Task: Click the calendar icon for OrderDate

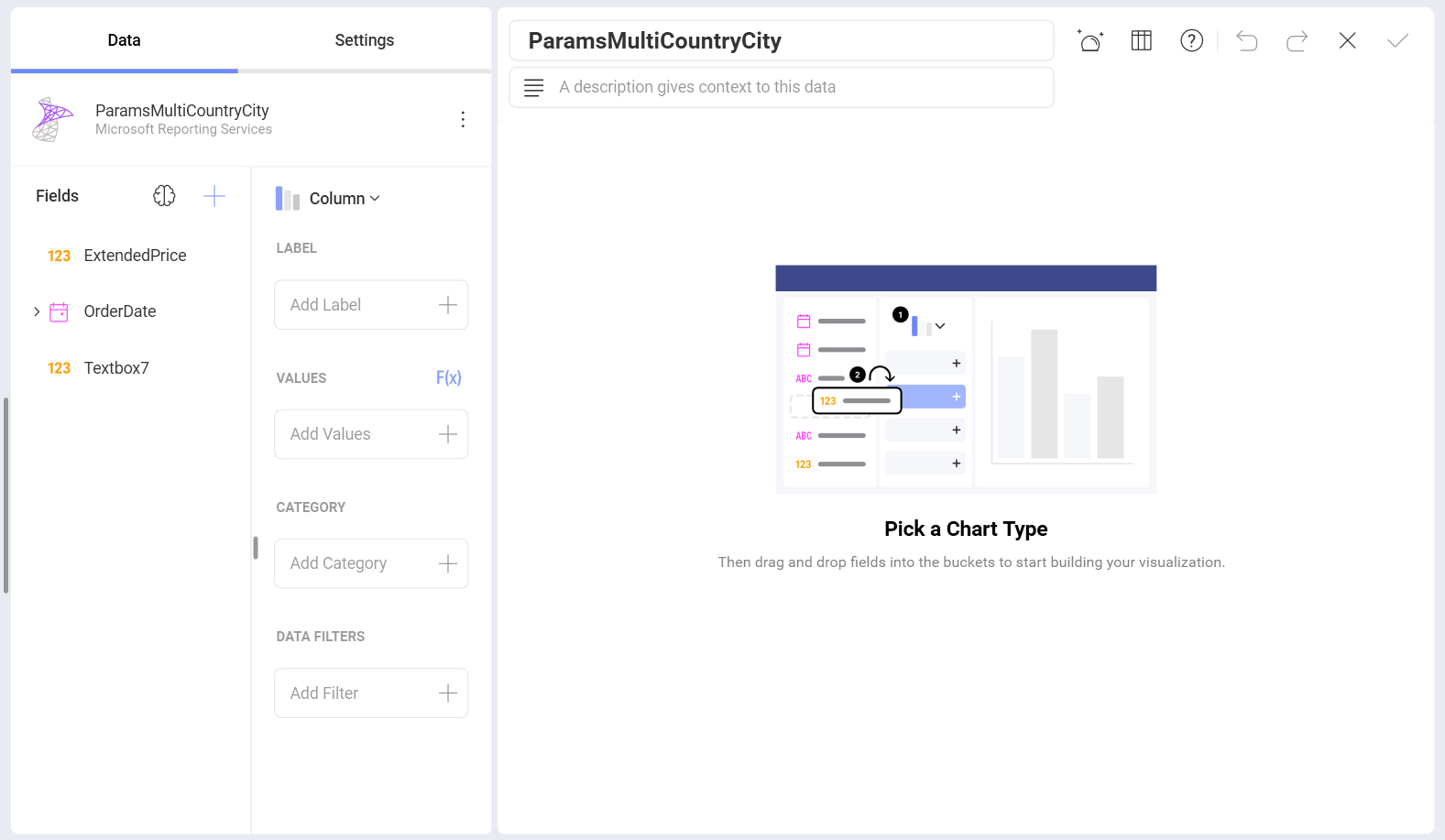Action: click(59, 312)
